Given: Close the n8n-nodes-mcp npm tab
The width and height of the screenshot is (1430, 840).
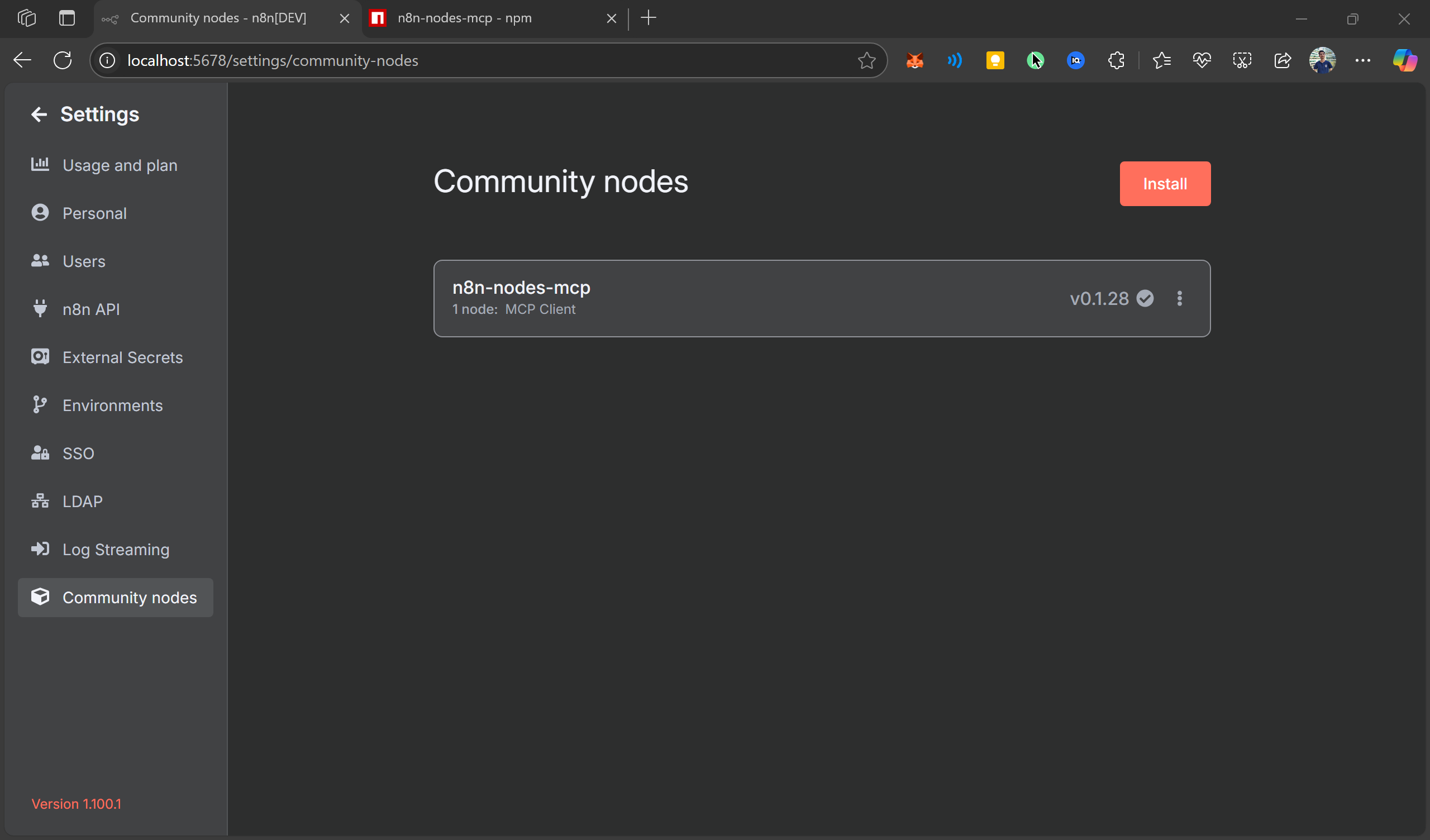Looking at the screenshot, I should click(611, 19).
